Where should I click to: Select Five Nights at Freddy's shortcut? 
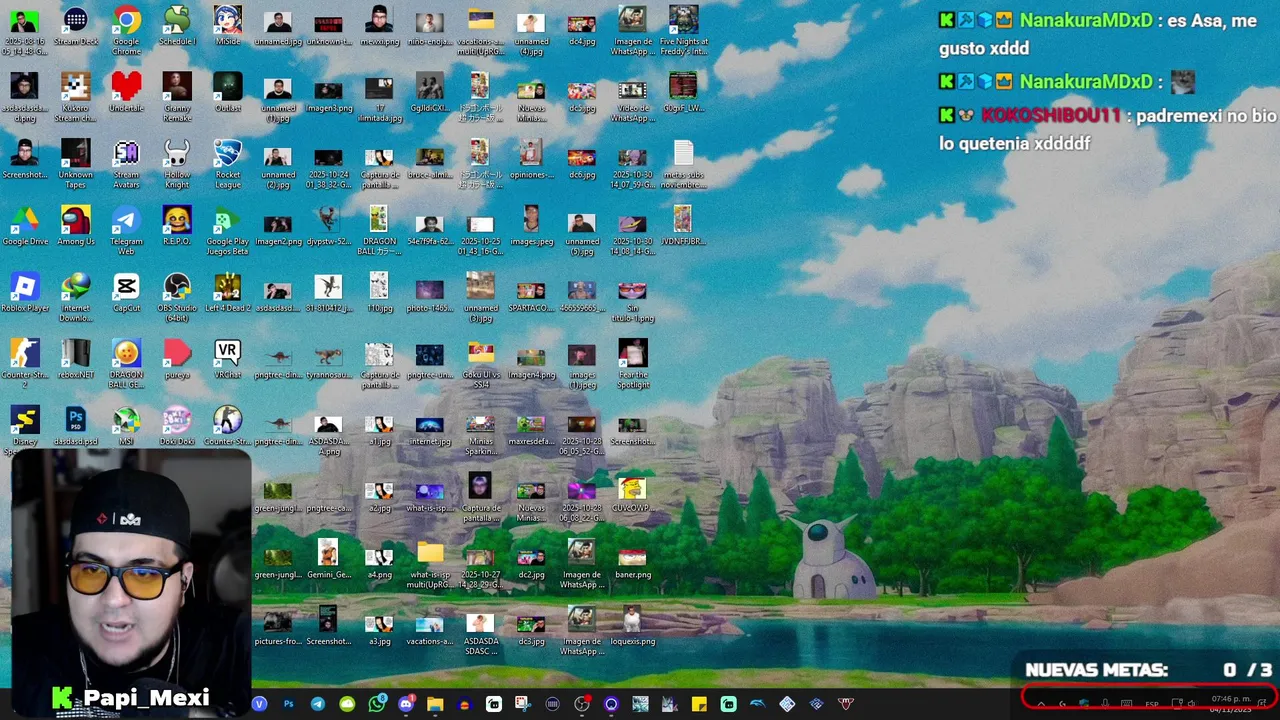coord(683,30)
